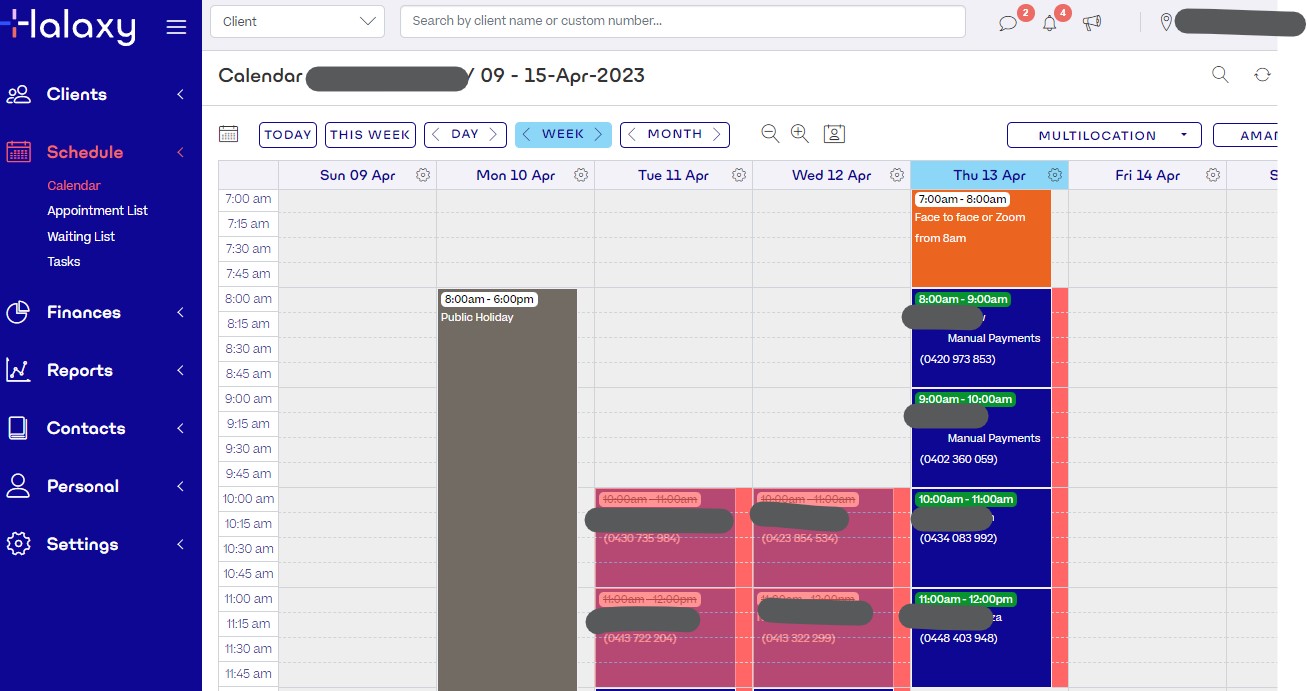Image resolution: width=1307 pixels, height=691 pixels.
Task: Open Appointment List
Action: (97, 211)
